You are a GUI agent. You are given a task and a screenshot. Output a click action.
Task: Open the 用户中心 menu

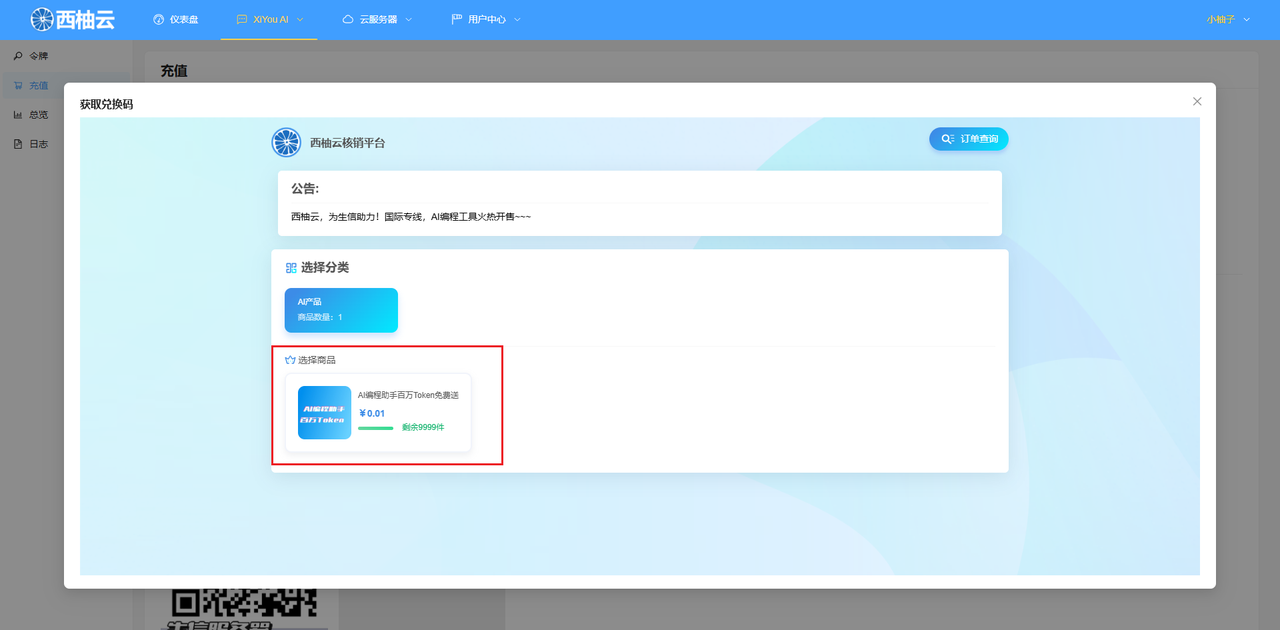485,19
